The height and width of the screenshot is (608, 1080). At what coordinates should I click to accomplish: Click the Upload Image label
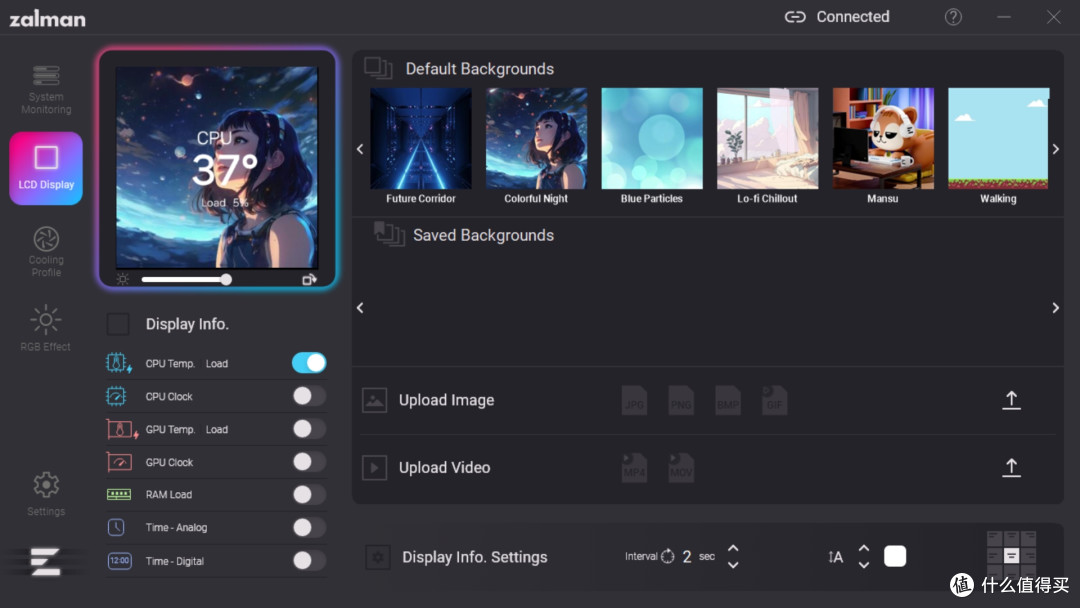point(446,400)
